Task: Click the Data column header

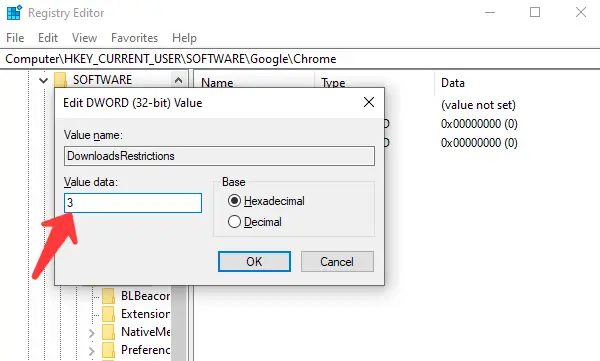Action: 453,83
